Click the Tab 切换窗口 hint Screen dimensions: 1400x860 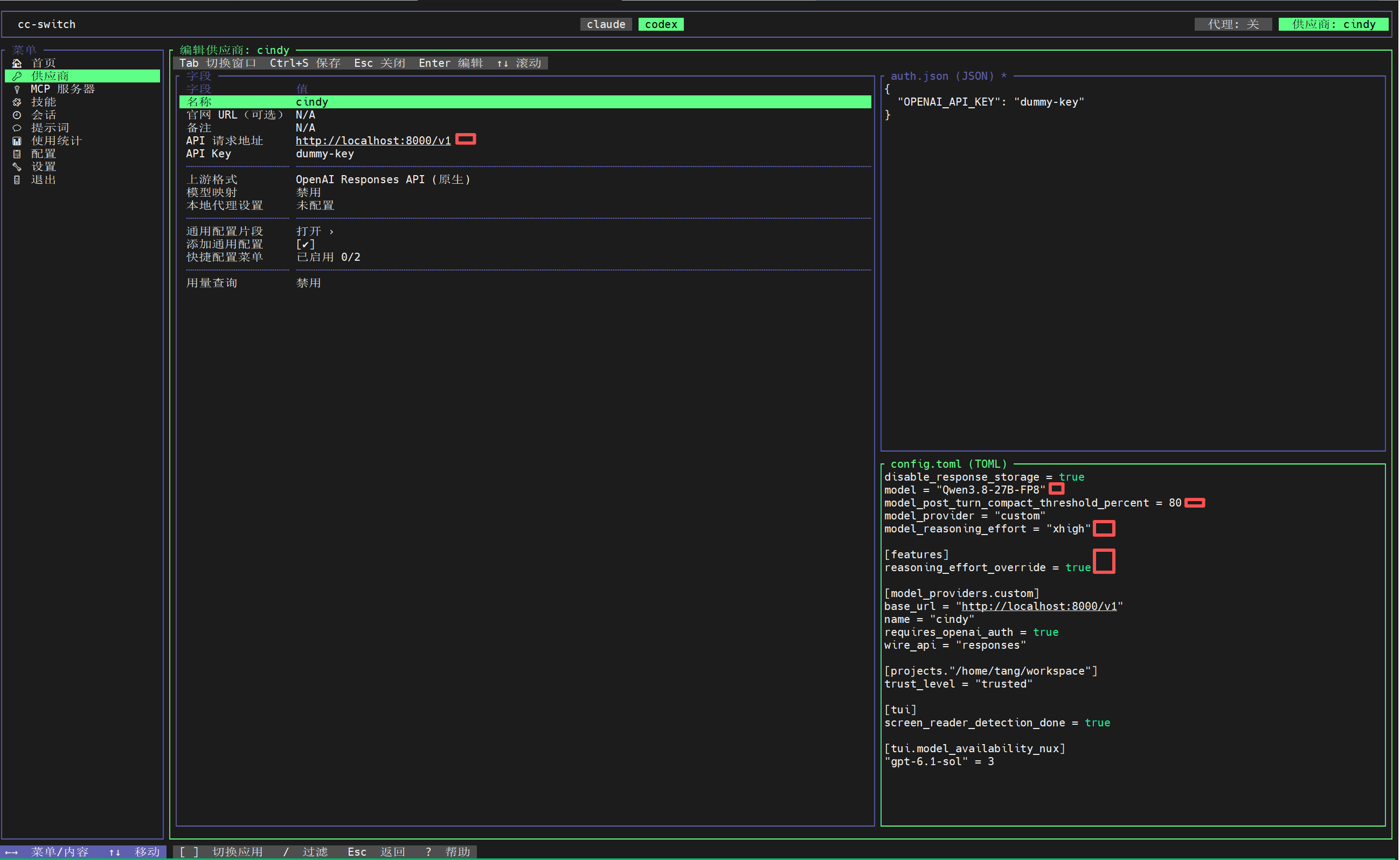218,63
